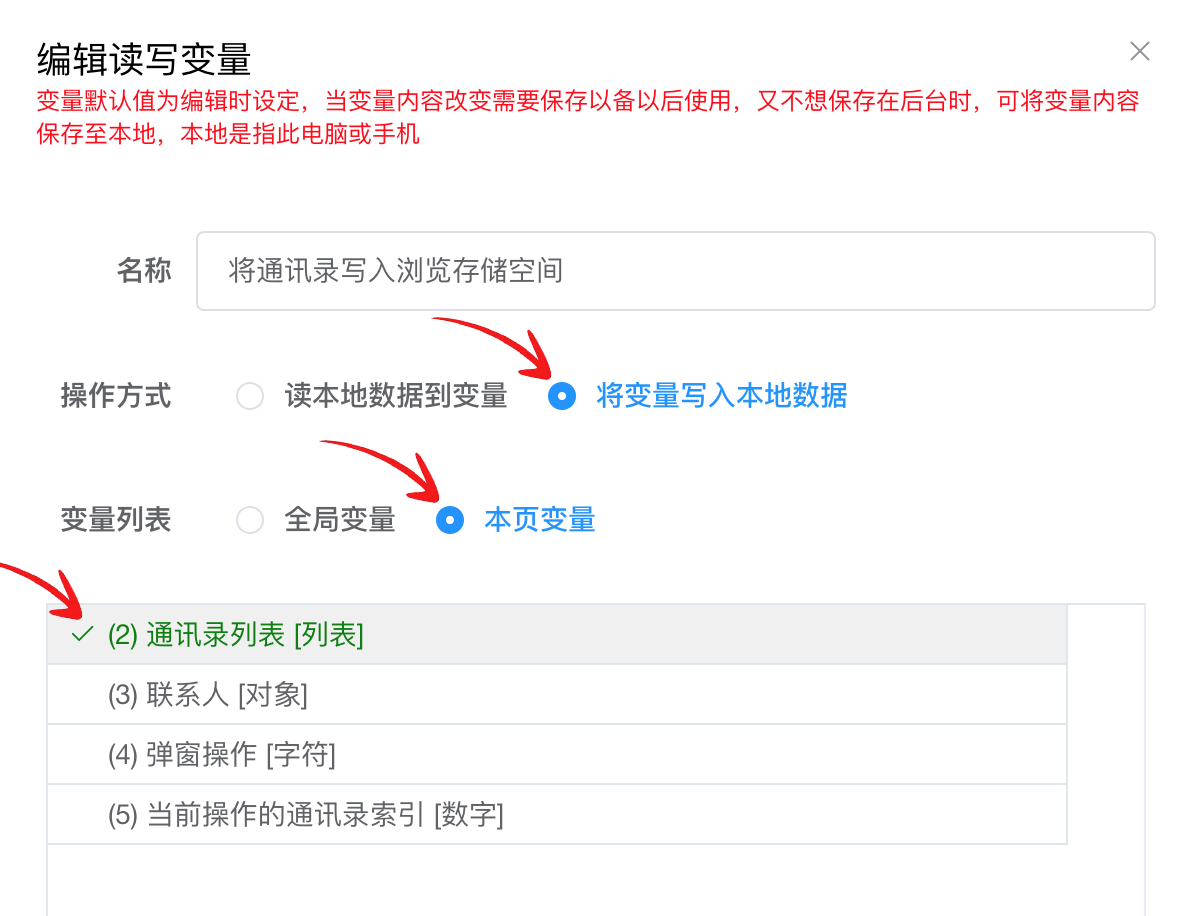Screen dimensions: 1192x916
Task: Select radio button 读本地数据到变量
Action: [x=249, y=396]
